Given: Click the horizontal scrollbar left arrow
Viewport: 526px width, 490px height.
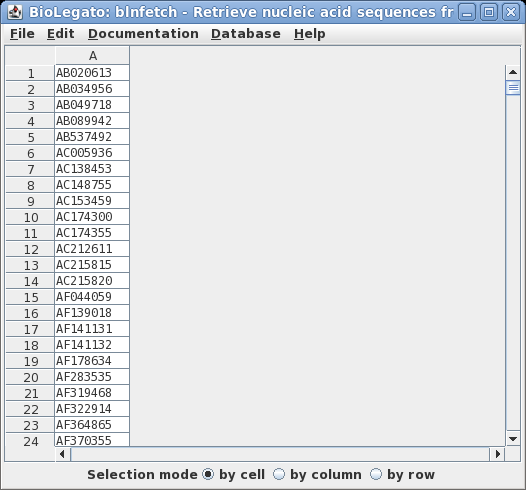Looking at the screenshot, I should coord(62,454).
